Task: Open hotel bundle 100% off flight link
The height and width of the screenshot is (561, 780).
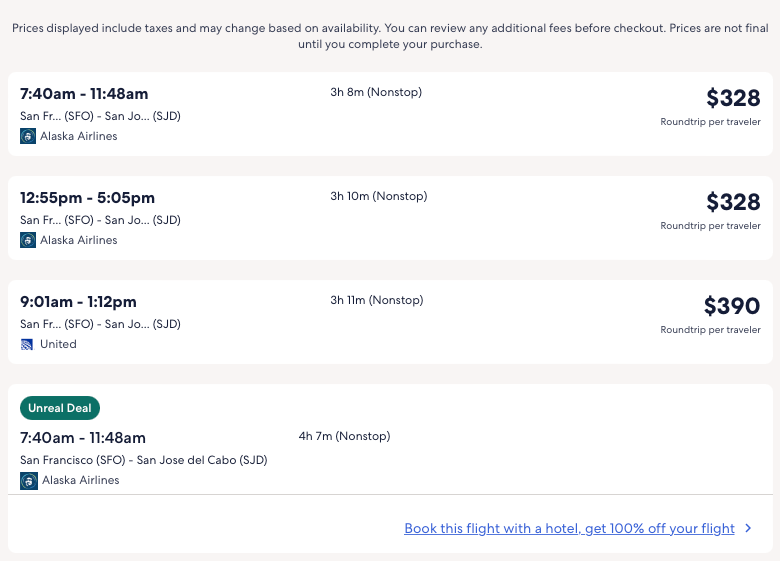Action: point(569,528)
